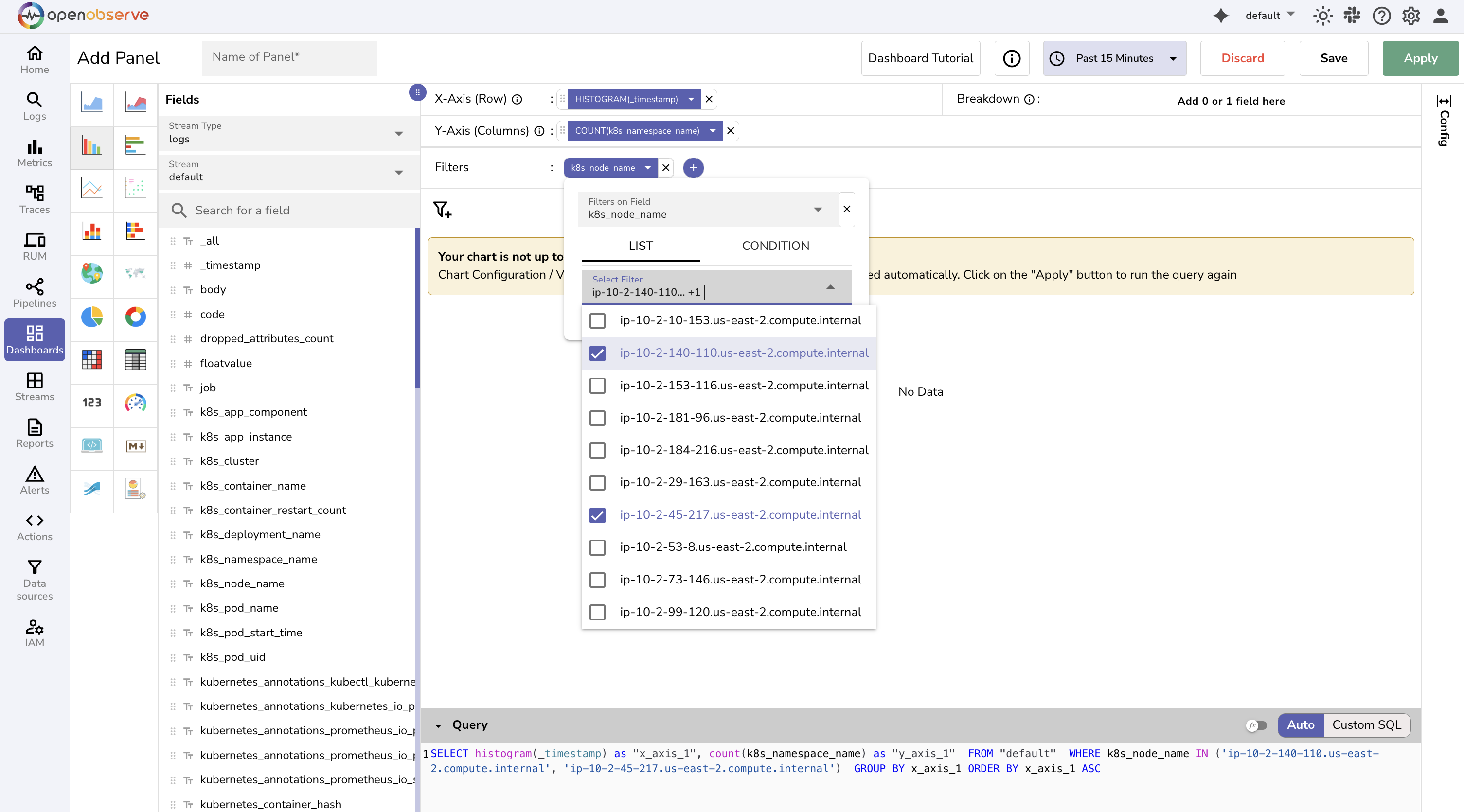
Task: Check ip-10-2-184-216 node checkbox
Action: [597, 450]
